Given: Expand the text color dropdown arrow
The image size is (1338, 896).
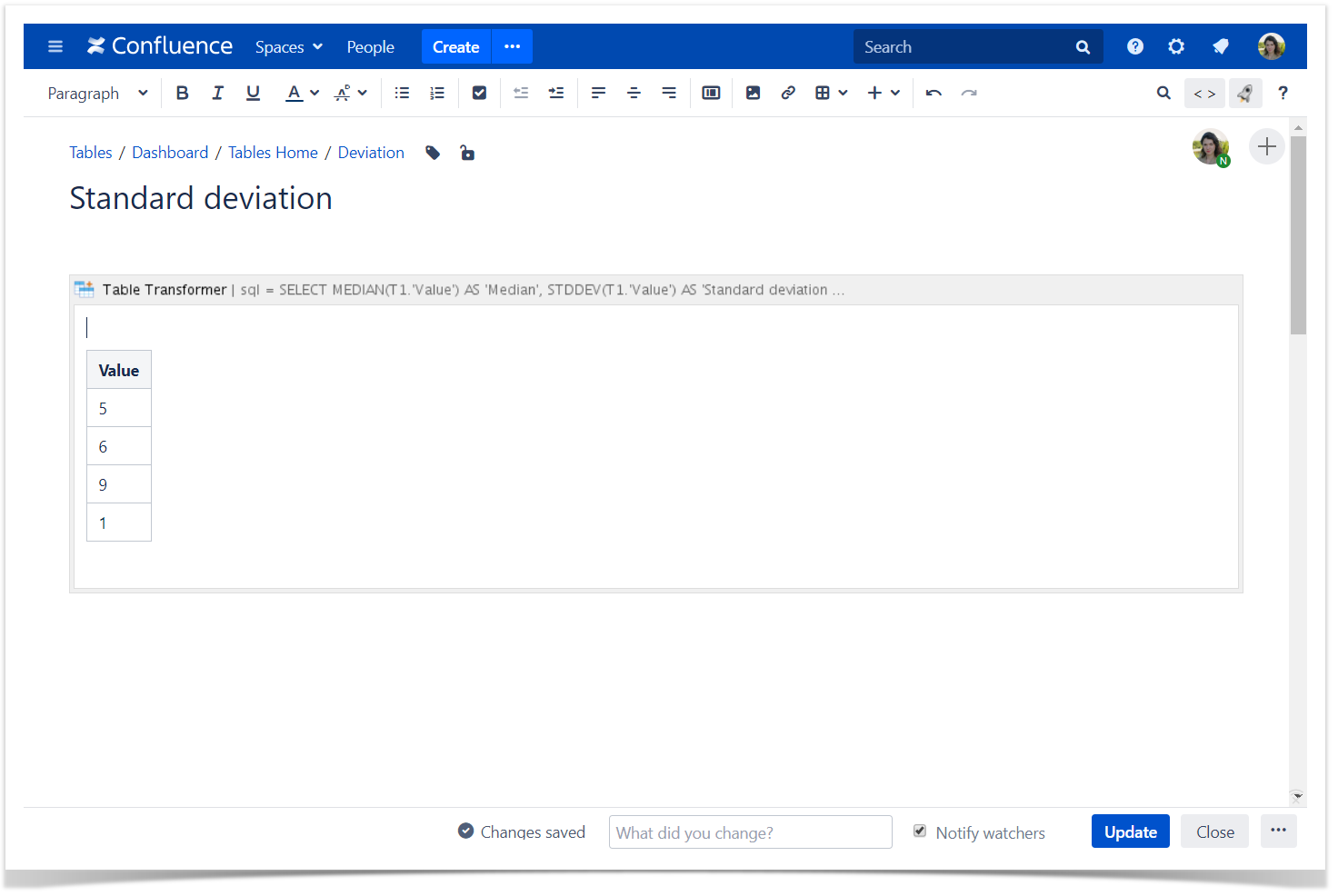Looking at the screenshot, I should 315,93.
